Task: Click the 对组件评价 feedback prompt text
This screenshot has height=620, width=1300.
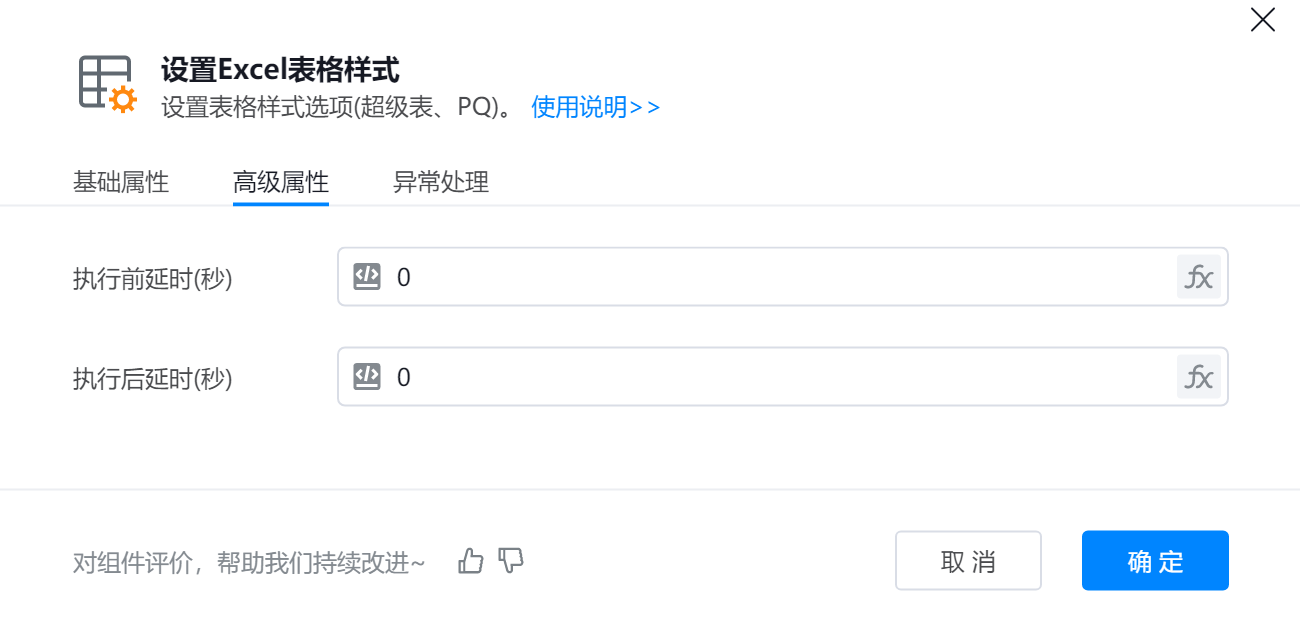Action: (249, 563)
